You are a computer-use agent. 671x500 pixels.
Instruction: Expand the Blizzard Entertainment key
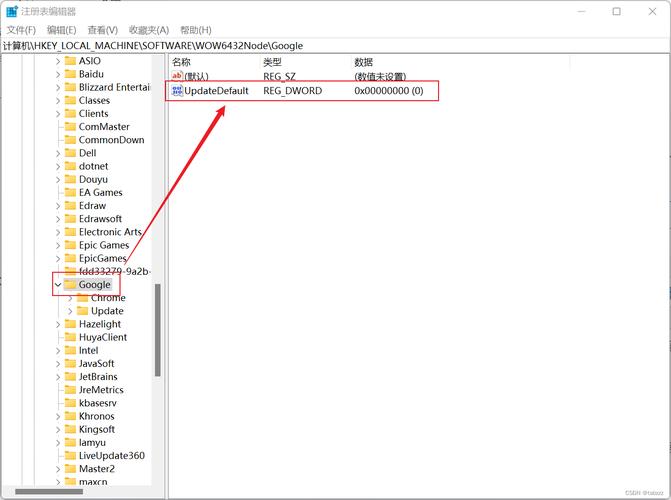(x=57, y=87)
